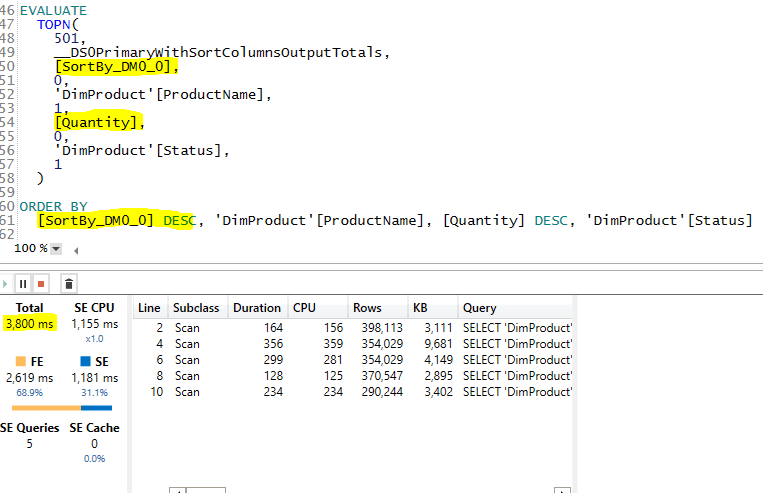763x493 pixels.
Task: Click the SE Queries count 5
Action: (x=30, y=444)
